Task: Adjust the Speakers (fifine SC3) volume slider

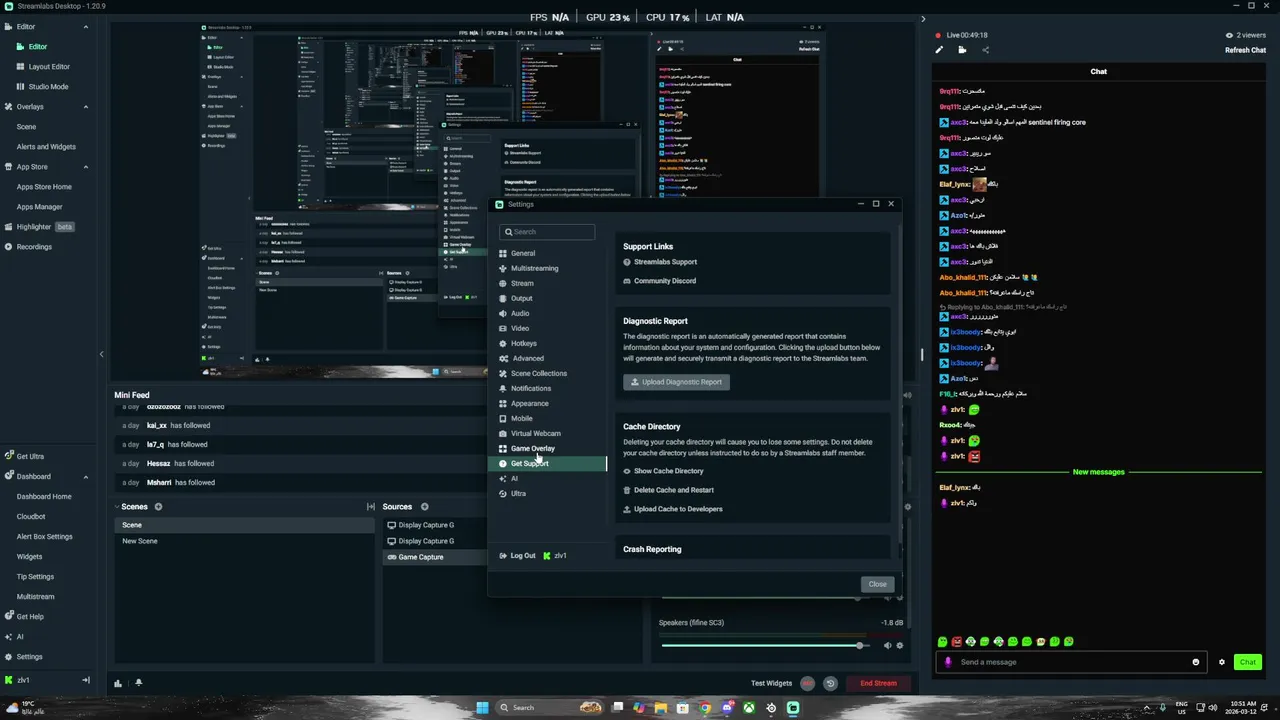Action: [765, 645]
